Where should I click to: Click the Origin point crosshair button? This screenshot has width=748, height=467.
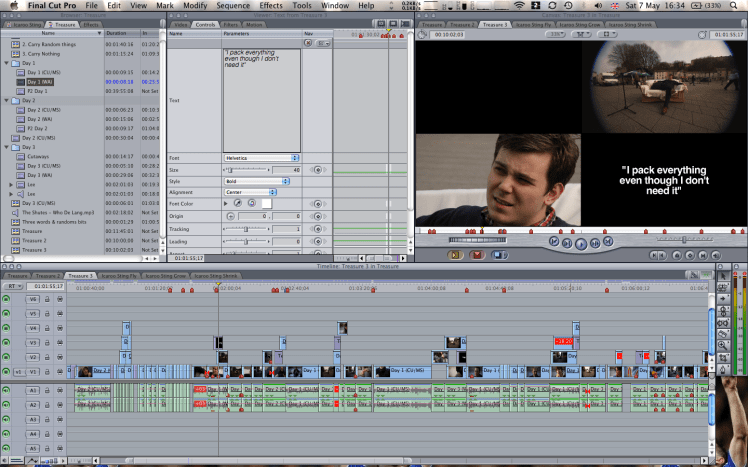tap(230, 216)
